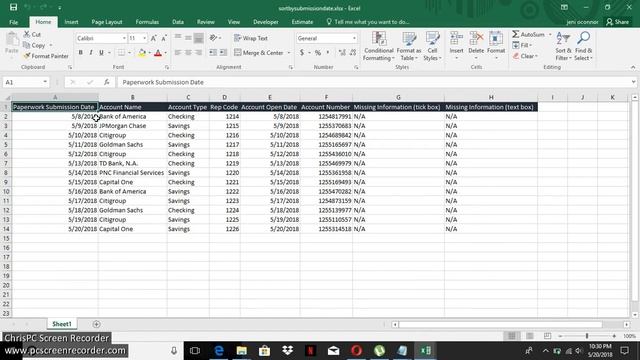Open the Calibri font name dropdown
The image size is (640, 360).
tap(124, 38)
